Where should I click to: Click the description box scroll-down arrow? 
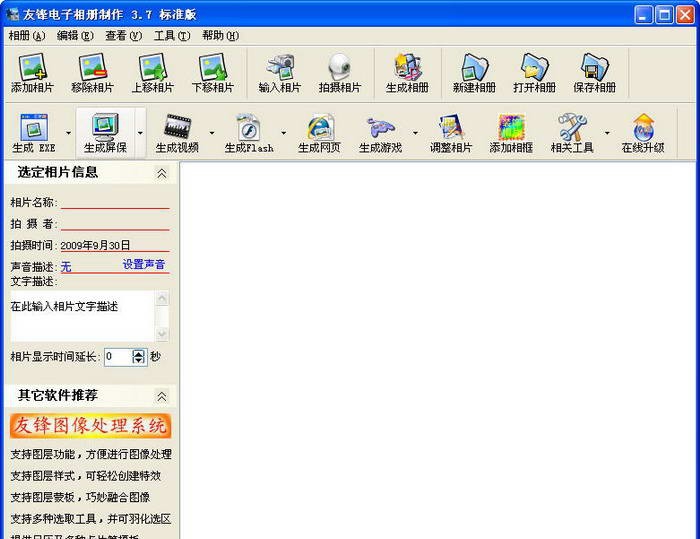coord(162,334)
